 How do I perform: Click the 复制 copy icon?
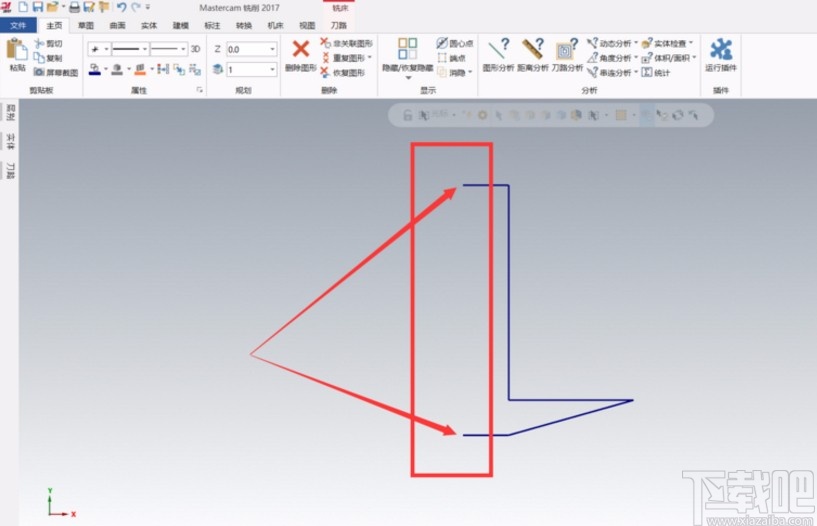(39, 58)
